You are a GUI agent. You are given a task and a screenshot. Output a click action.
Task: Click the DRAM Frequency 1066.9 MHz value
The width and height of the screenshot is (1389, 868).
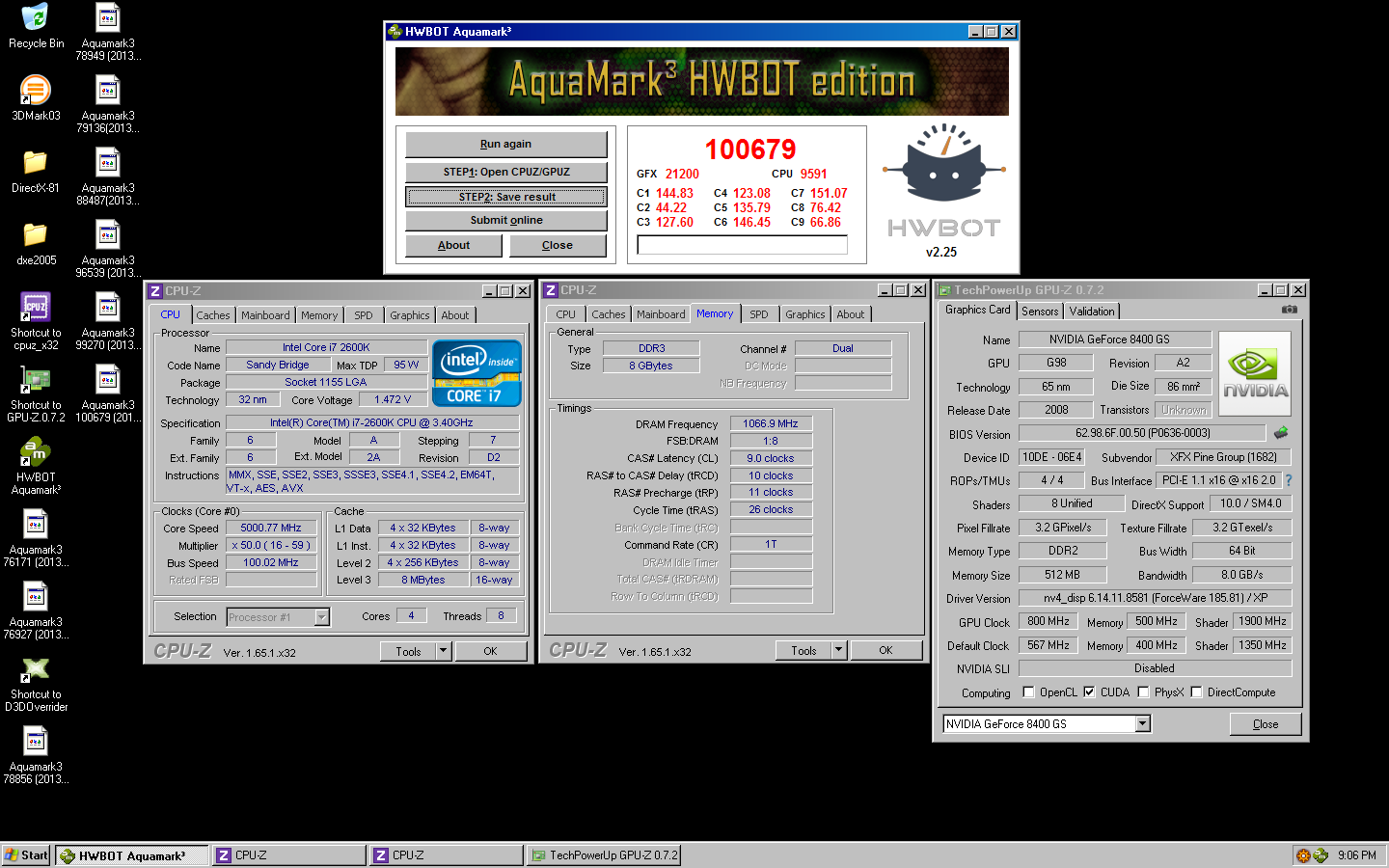tap(771, 423)
